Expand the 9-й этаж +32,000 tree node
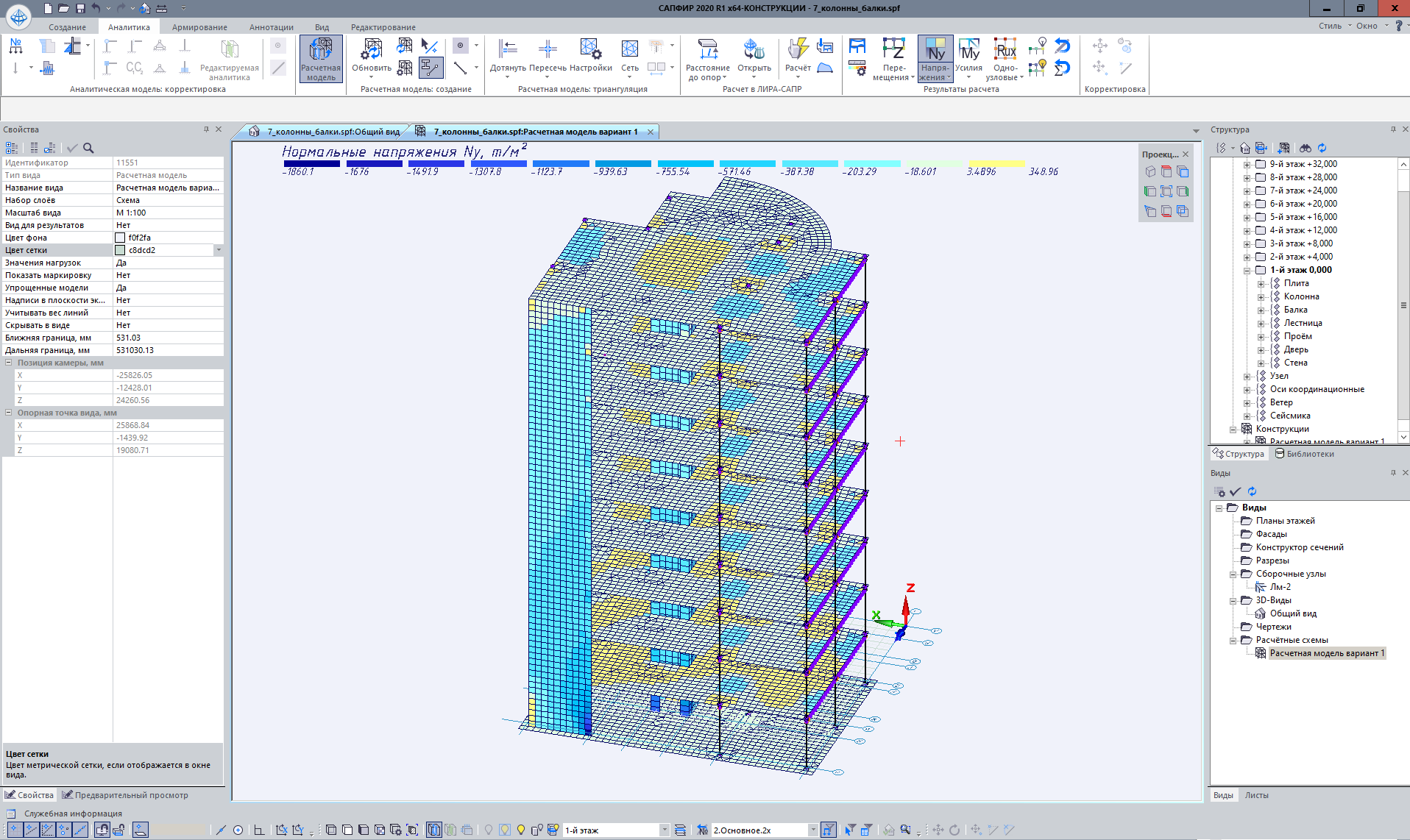This screenshot has width=1410, height=840. [1247, 165]
